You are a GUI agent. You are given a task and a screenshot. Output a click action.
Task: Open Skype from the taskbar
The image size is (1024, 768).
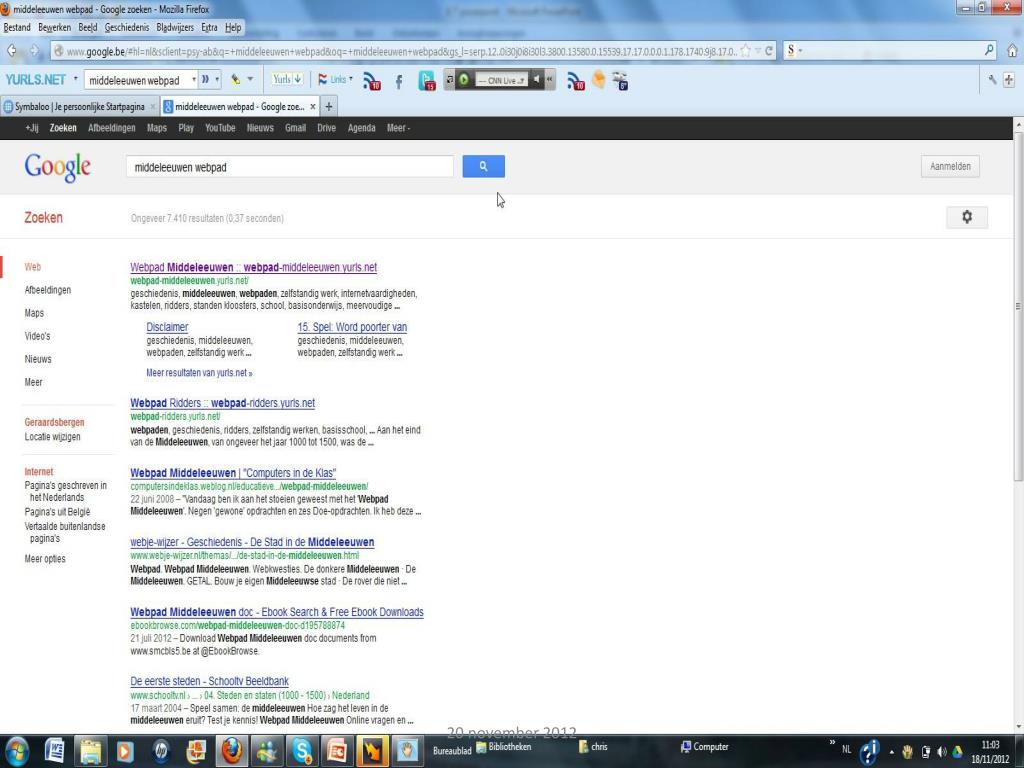coord(302,752)
